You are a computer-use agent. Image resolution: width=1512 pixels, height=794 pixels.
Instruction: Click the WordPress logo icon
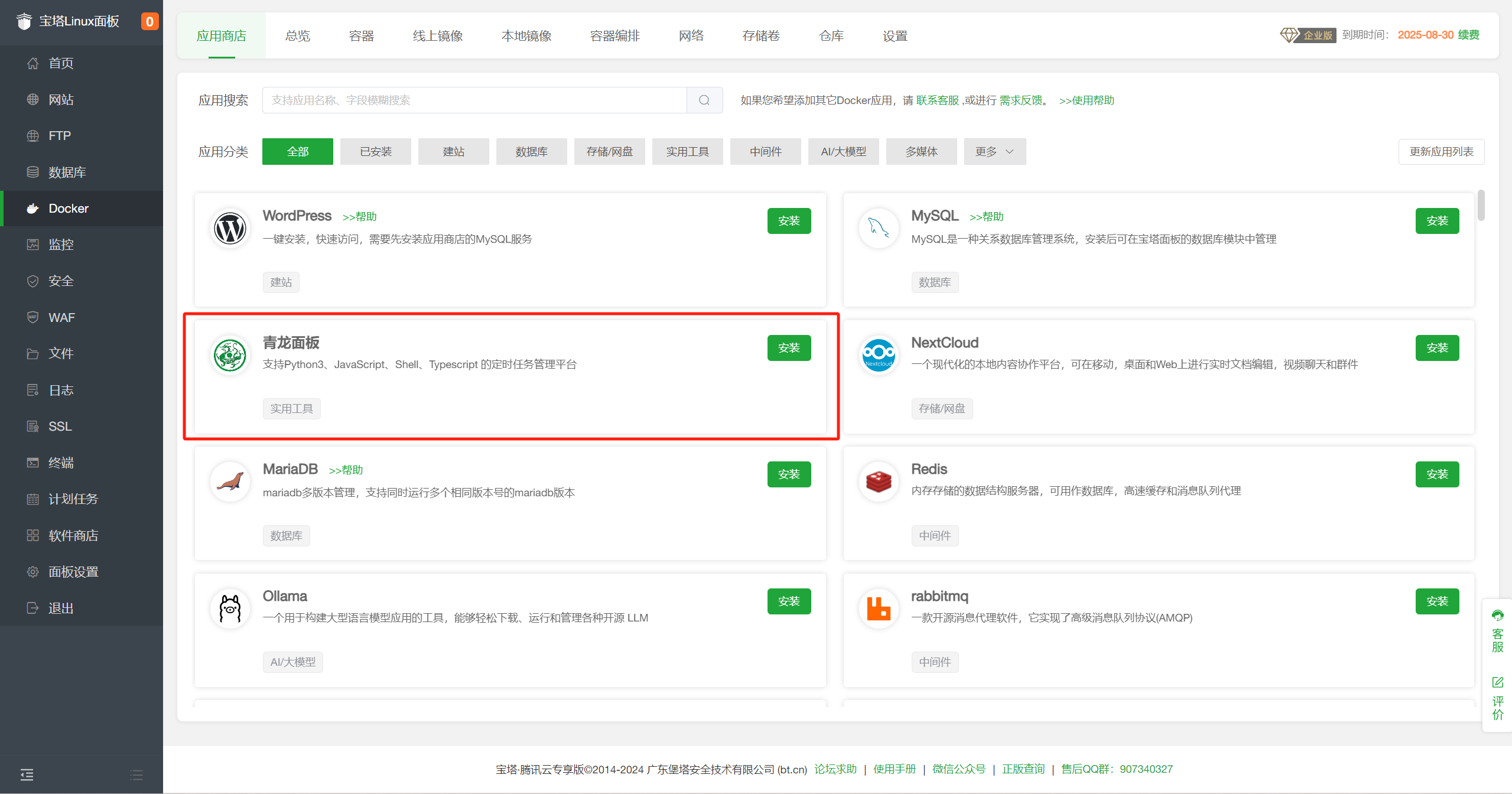coord(230,229)
